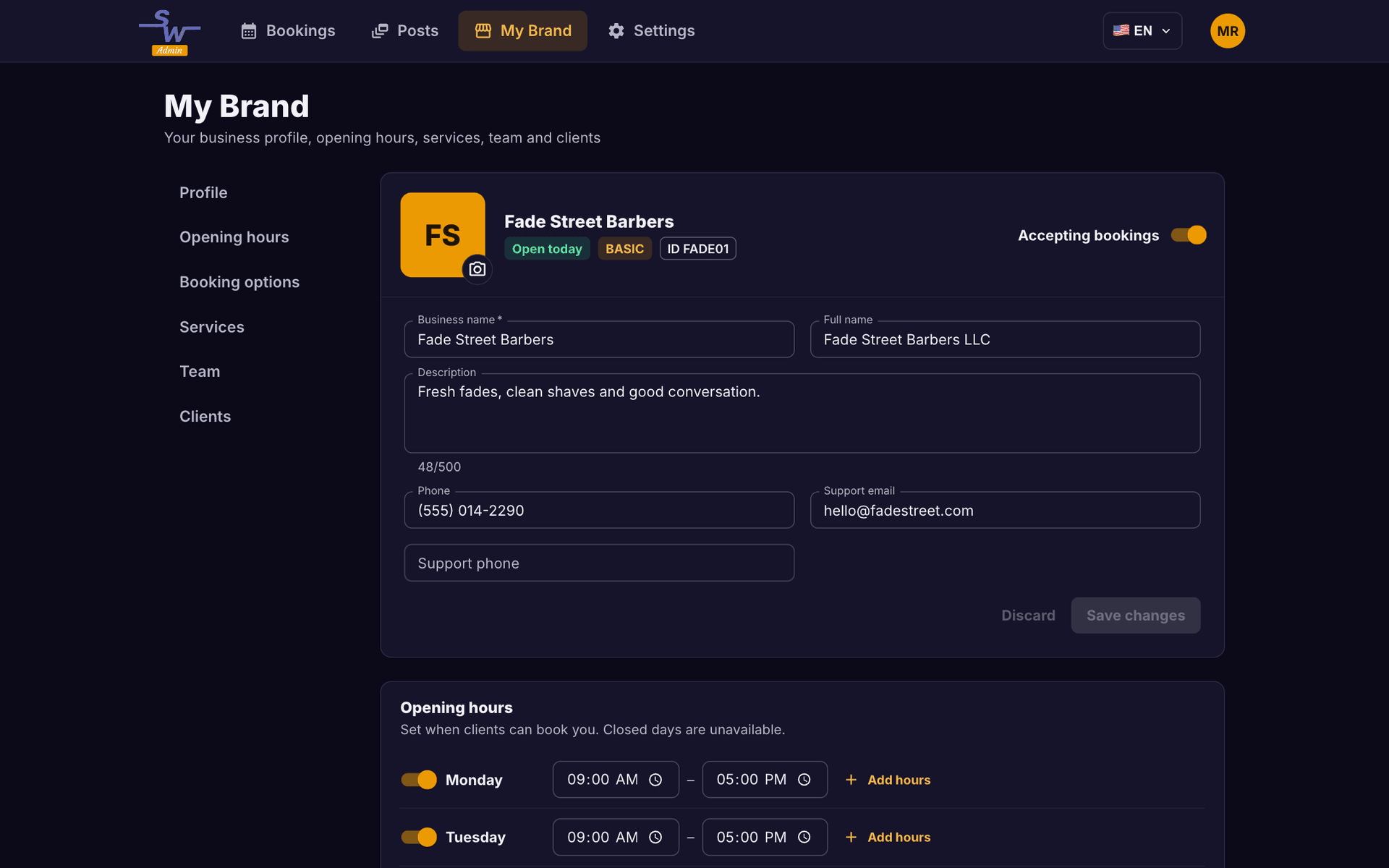Open Settings from top navigation
Screen dimensions: 1389x868
(x=651, y=31)
